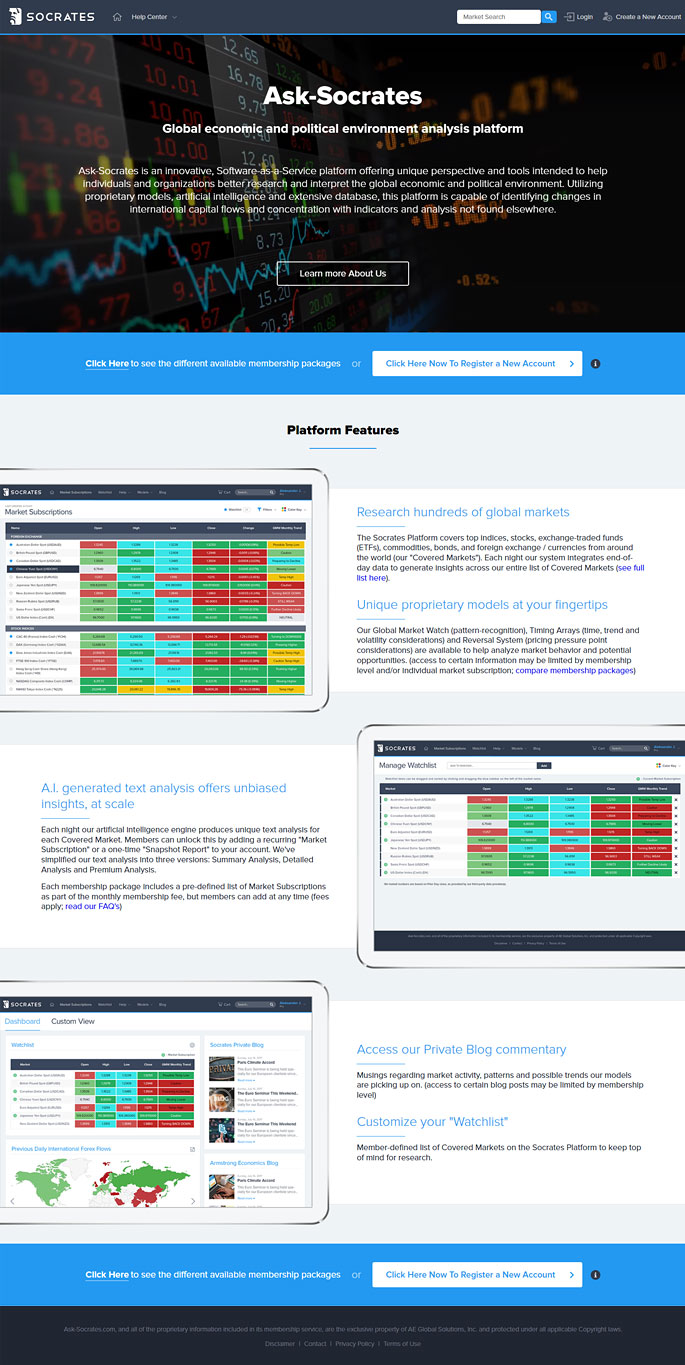The height and width of the screenshot is (1365, 685).
Task: Open the Login link
Action: point(584,17)
